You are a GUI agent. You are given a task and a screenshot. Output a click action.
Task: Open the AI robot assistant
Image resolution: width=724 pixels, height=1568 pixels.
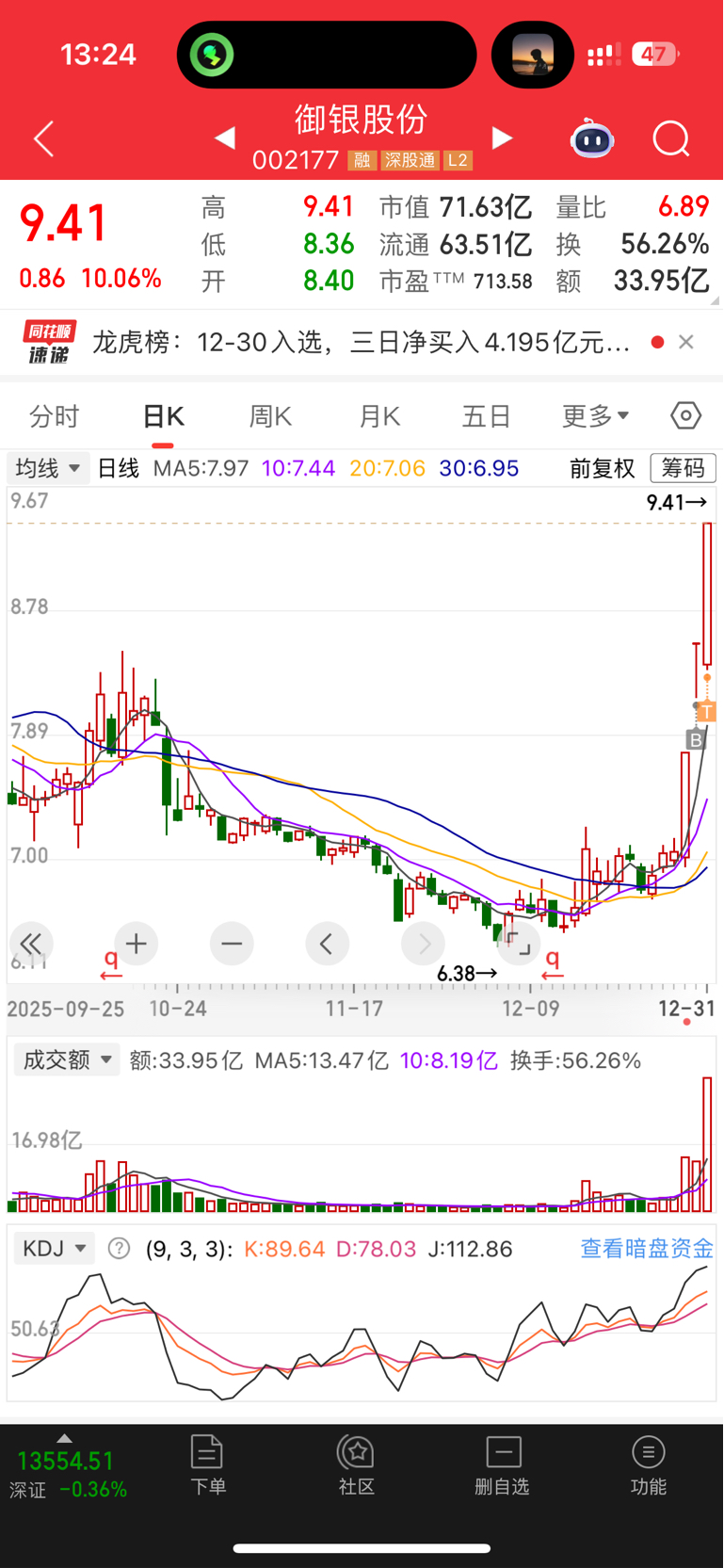click(x=592, y=139)
